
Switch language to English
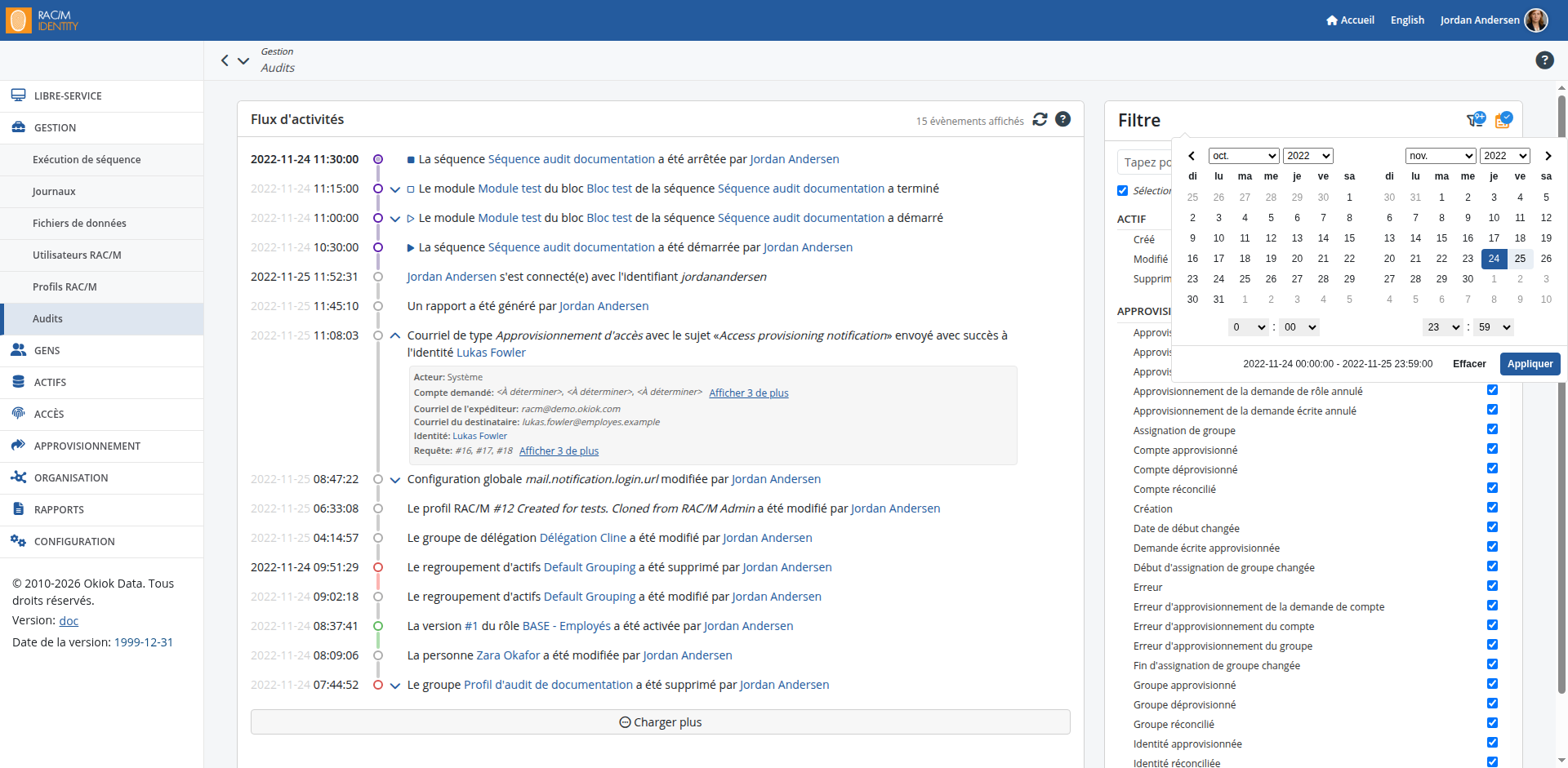pyautogui.click(x=1407, y=20)
